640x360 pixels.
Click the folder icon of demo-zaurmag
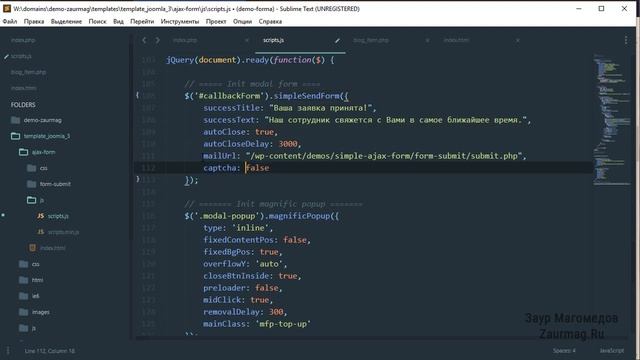coord(16,120)
